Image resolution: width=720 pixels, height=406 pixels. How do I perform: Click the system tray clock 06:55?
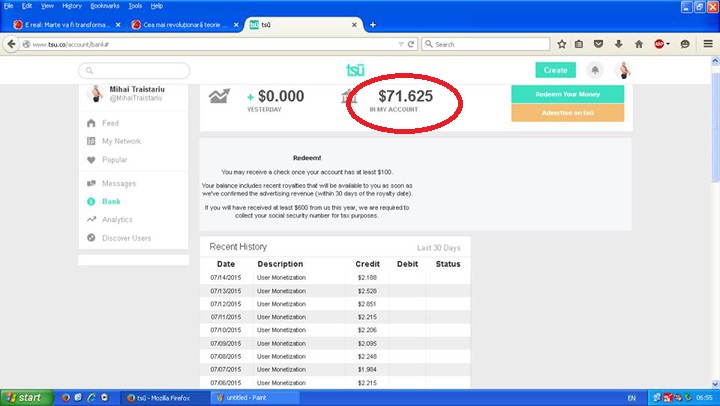point(704,398)
